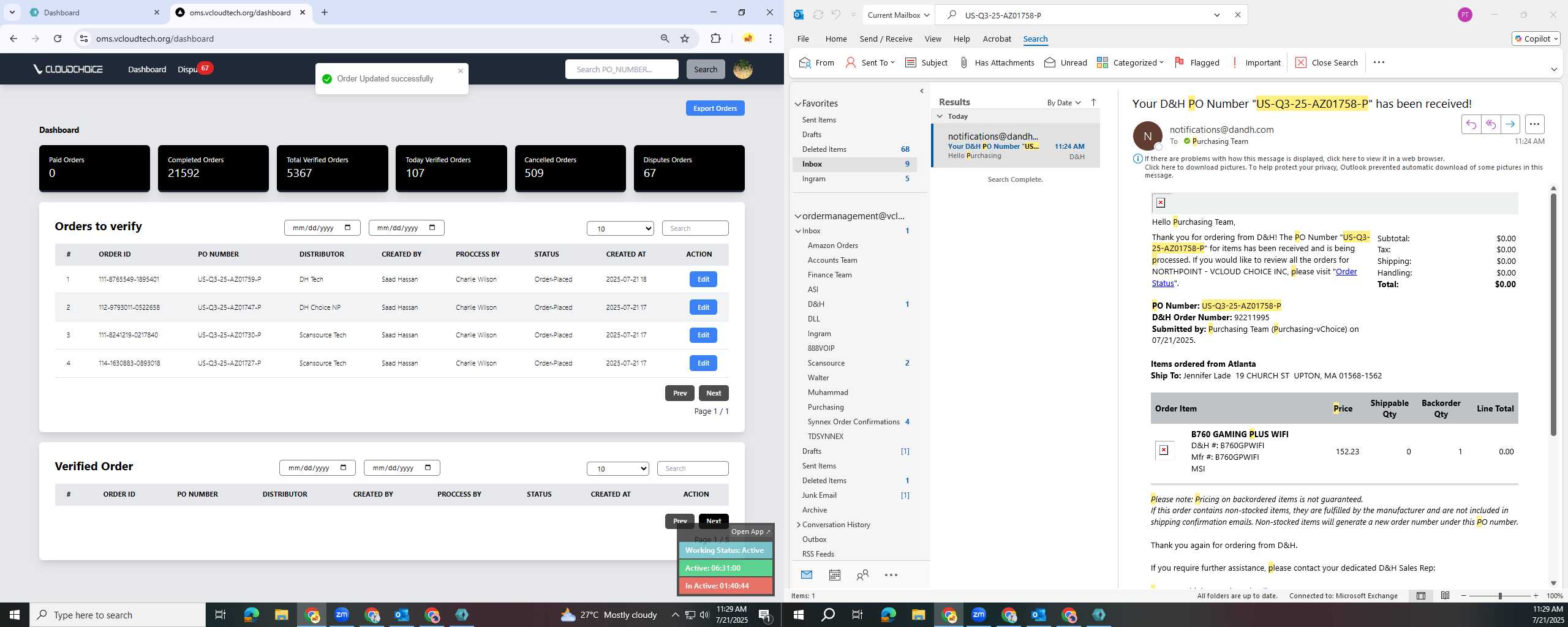This screenshot has width=1568, height=627.
Task: Reply to the D&H email
Action: [x=1471, y=124]
